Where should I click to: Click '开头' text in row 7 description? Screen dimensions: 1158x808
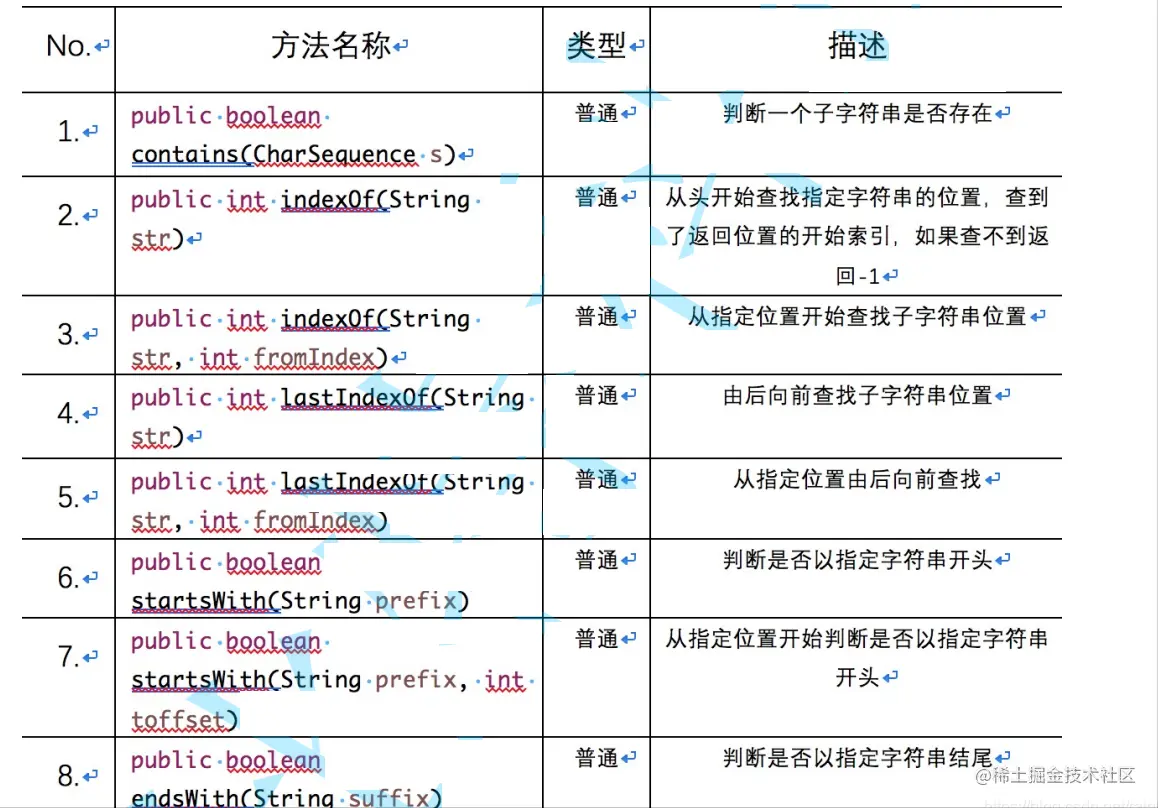pos(857,677)
